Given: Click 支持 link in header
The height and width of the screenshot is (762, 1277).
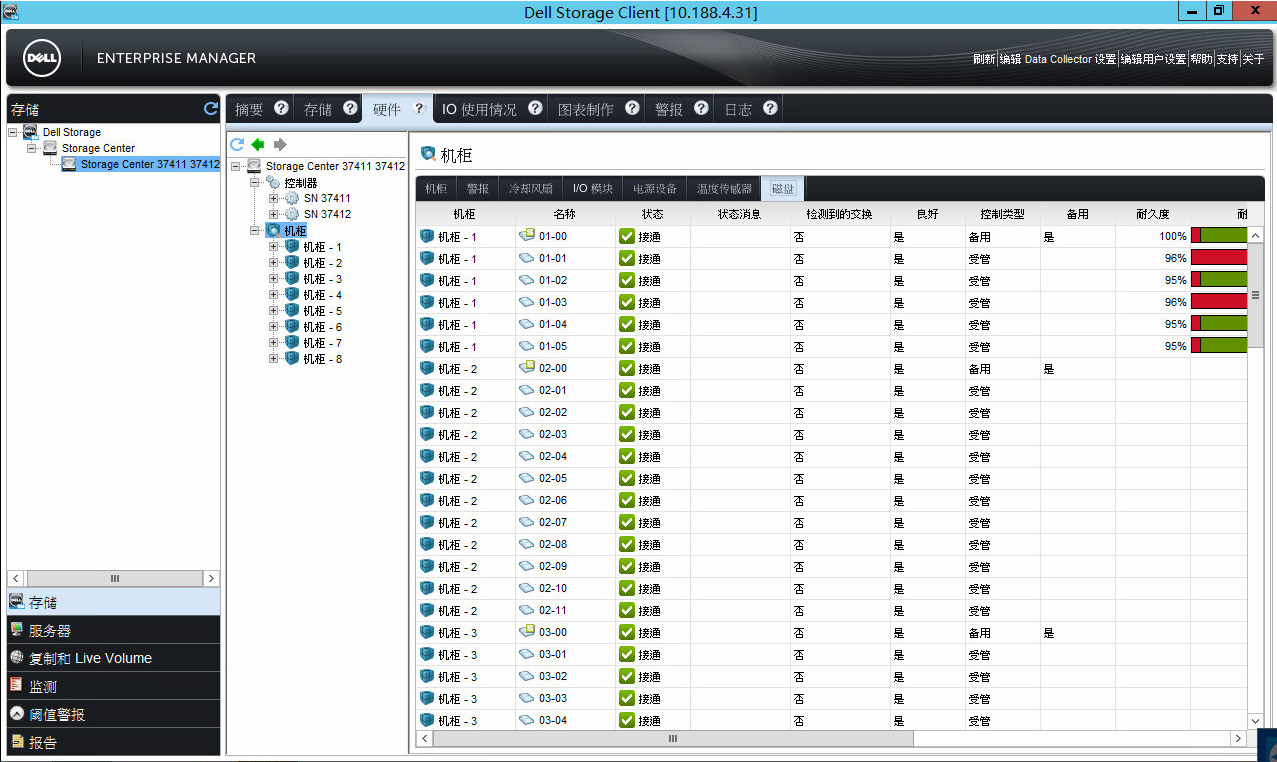Looking at the screenshot, I should (x=1227, y=59).
